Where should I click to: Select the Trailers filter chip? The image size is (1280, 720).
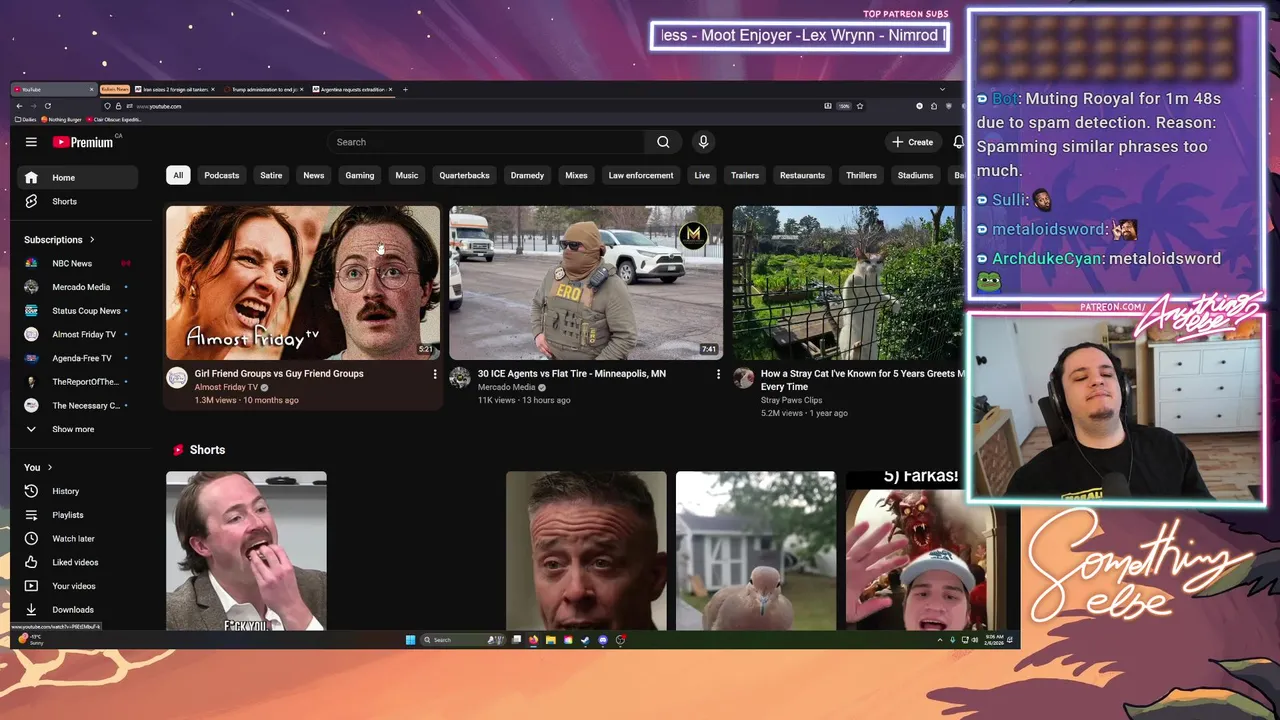point(744,175)
